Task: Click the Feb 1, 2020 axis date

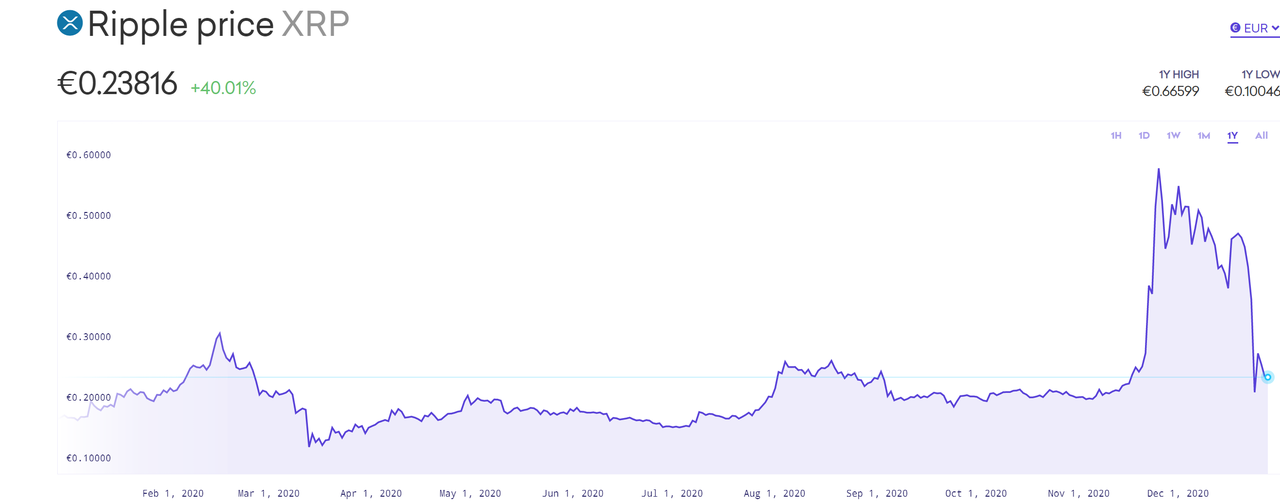Action: (173, 493)
